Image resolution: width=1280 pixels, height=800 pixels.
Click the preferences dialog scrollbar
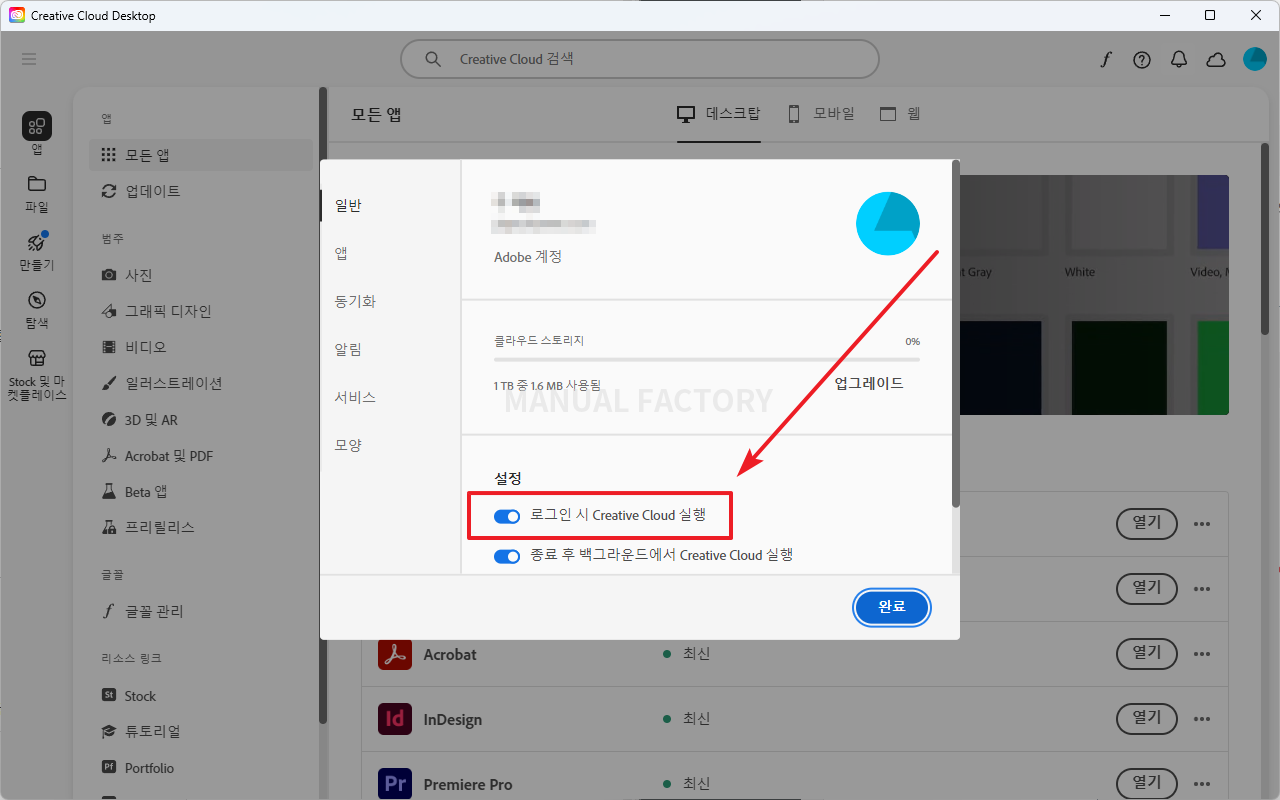(x=956, y=333)
